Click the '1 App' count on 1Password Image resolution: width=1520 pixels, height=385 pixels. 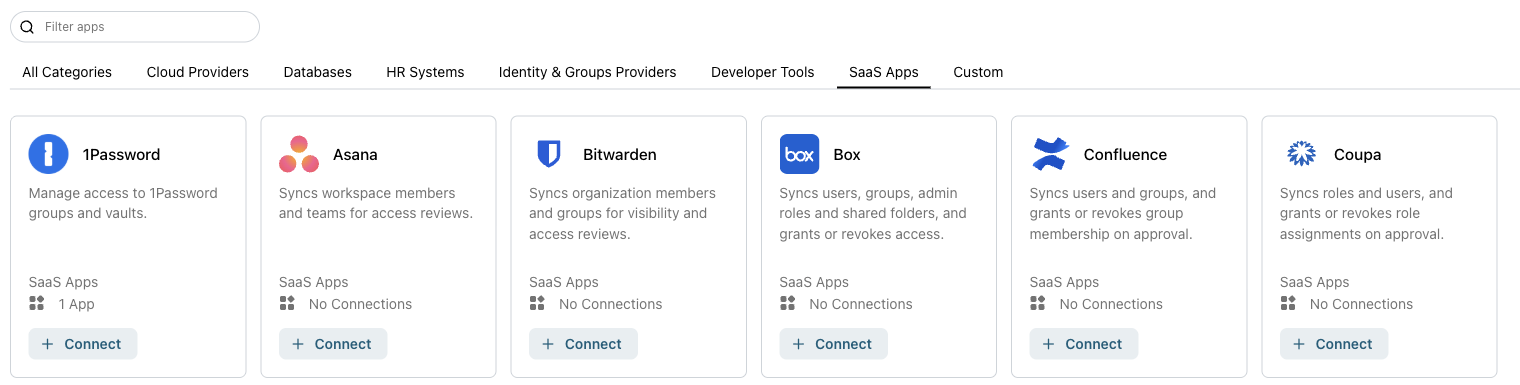pos(77,304)
